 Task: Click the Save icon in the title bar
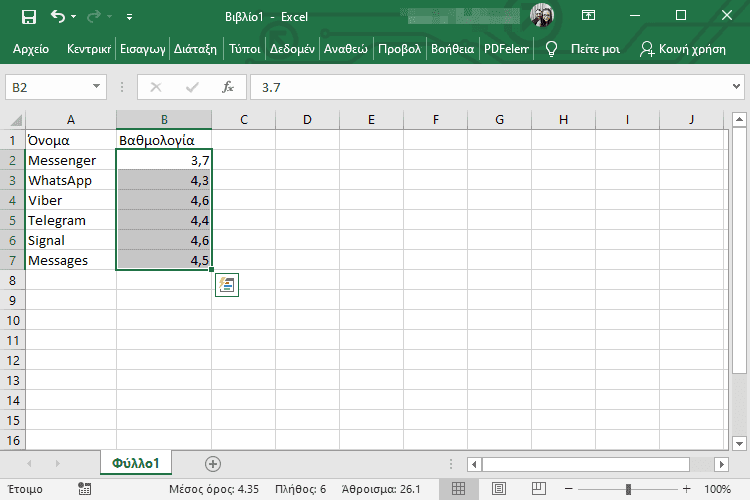29,17
